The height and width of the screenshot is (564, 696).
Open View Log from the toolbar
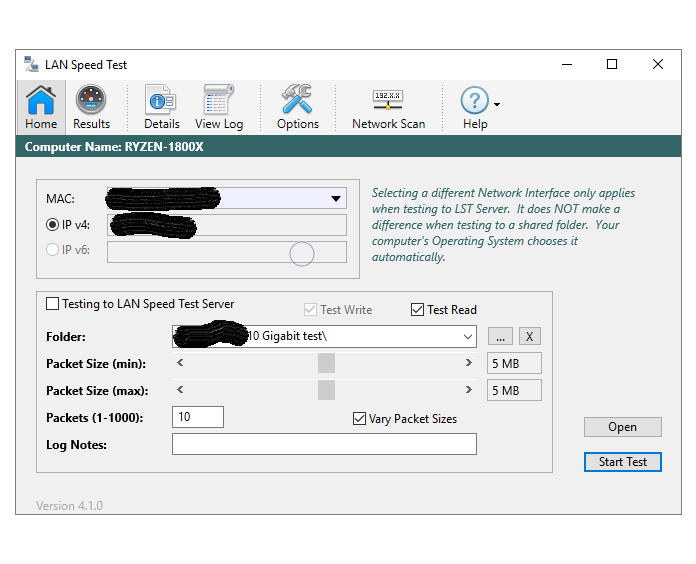pos(219,107)
